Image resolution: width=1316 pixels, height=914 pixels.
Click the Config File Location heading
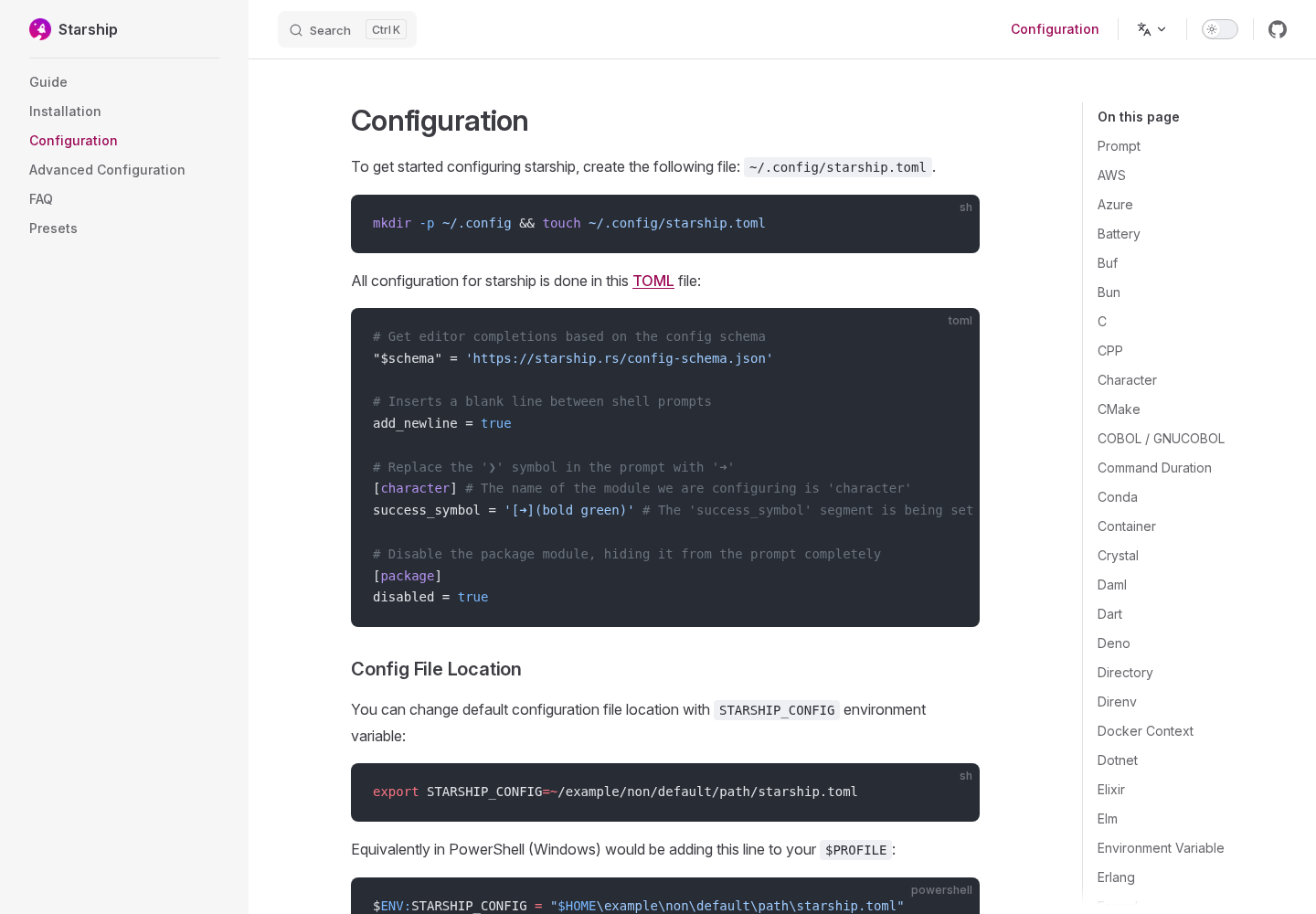pyautogui.click(x=436, y=669)
